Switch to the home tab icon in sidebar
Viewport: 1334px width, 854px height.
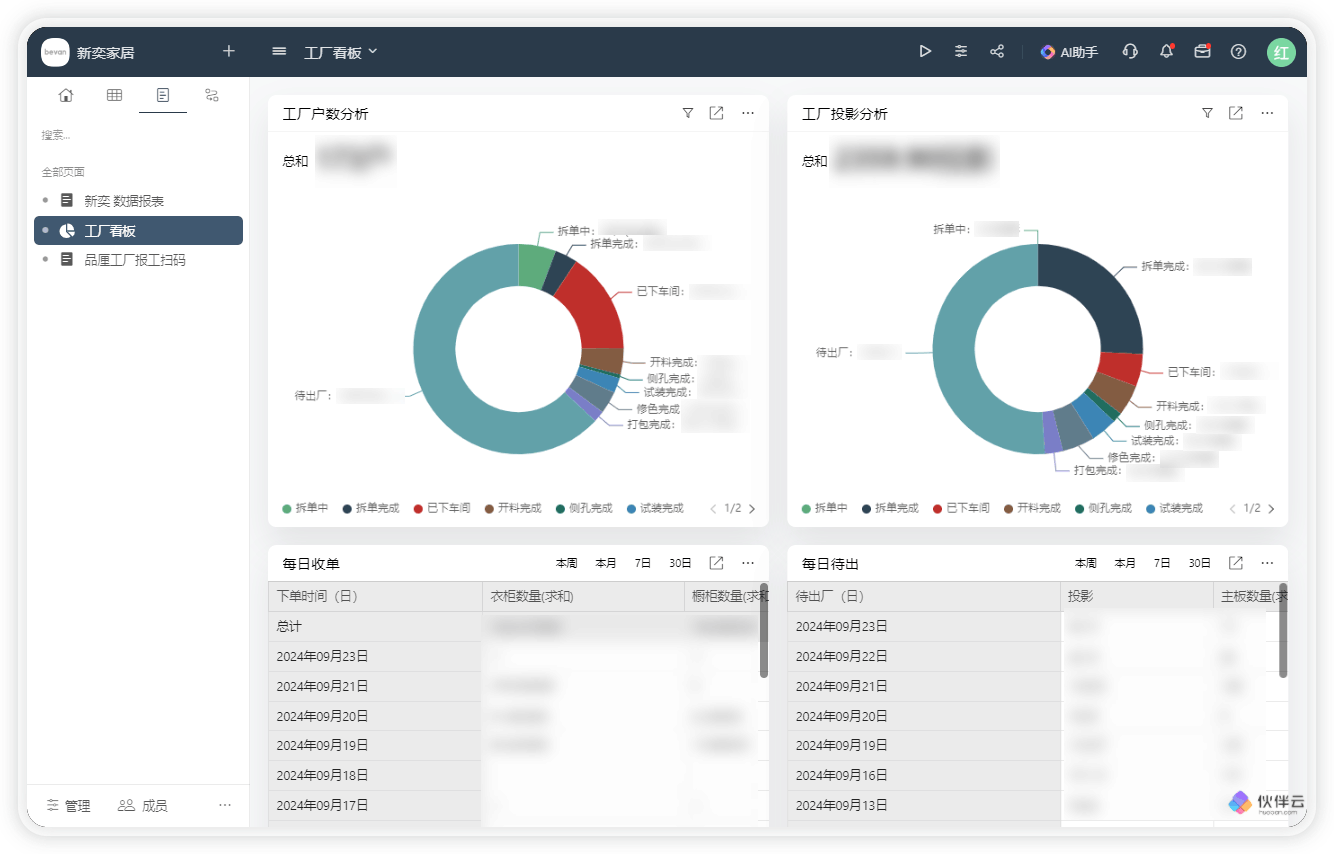click(66, 95)
